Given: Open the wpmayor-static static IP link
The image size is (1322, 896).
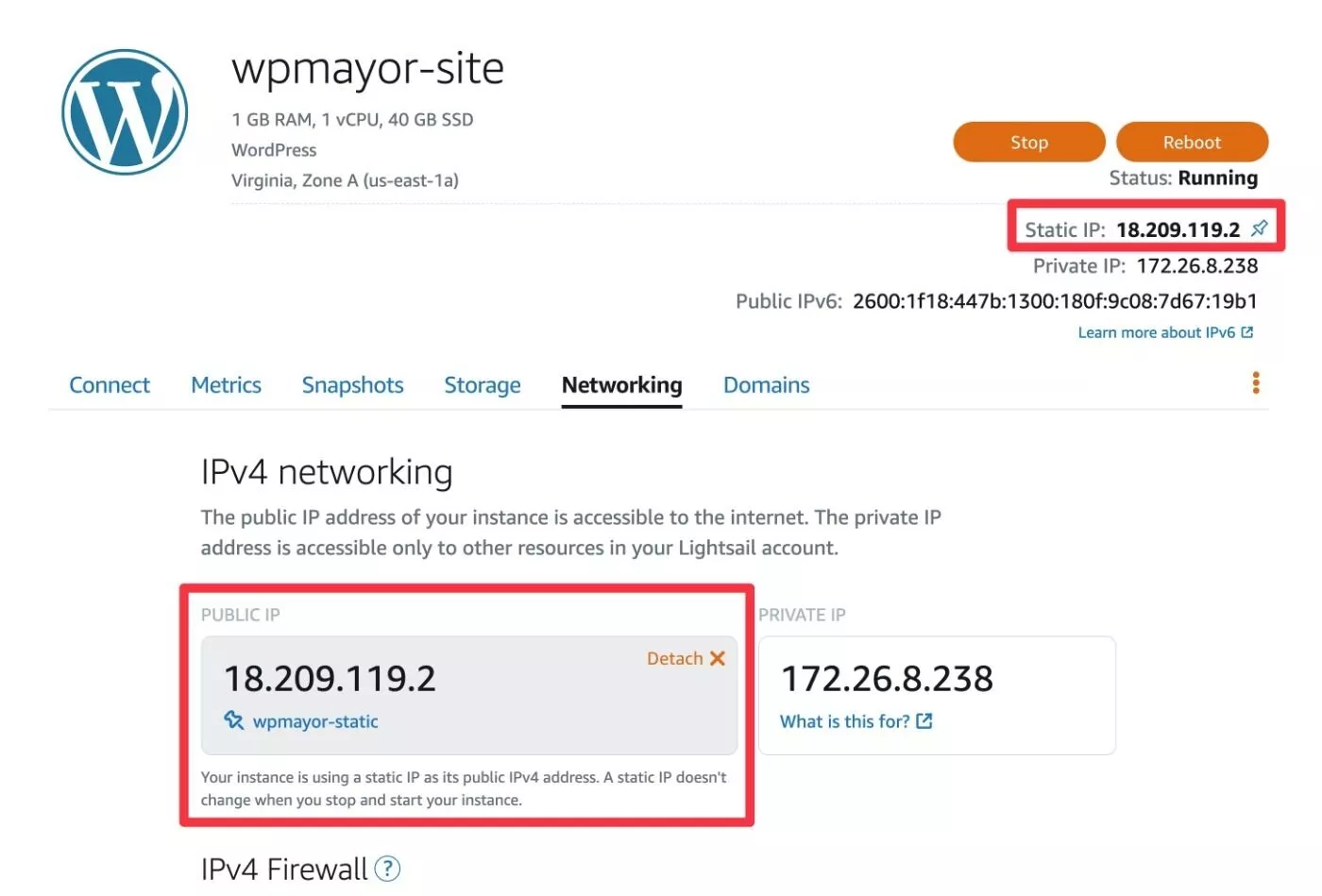Looking at the screenshot, I should [x=315, y=721].
